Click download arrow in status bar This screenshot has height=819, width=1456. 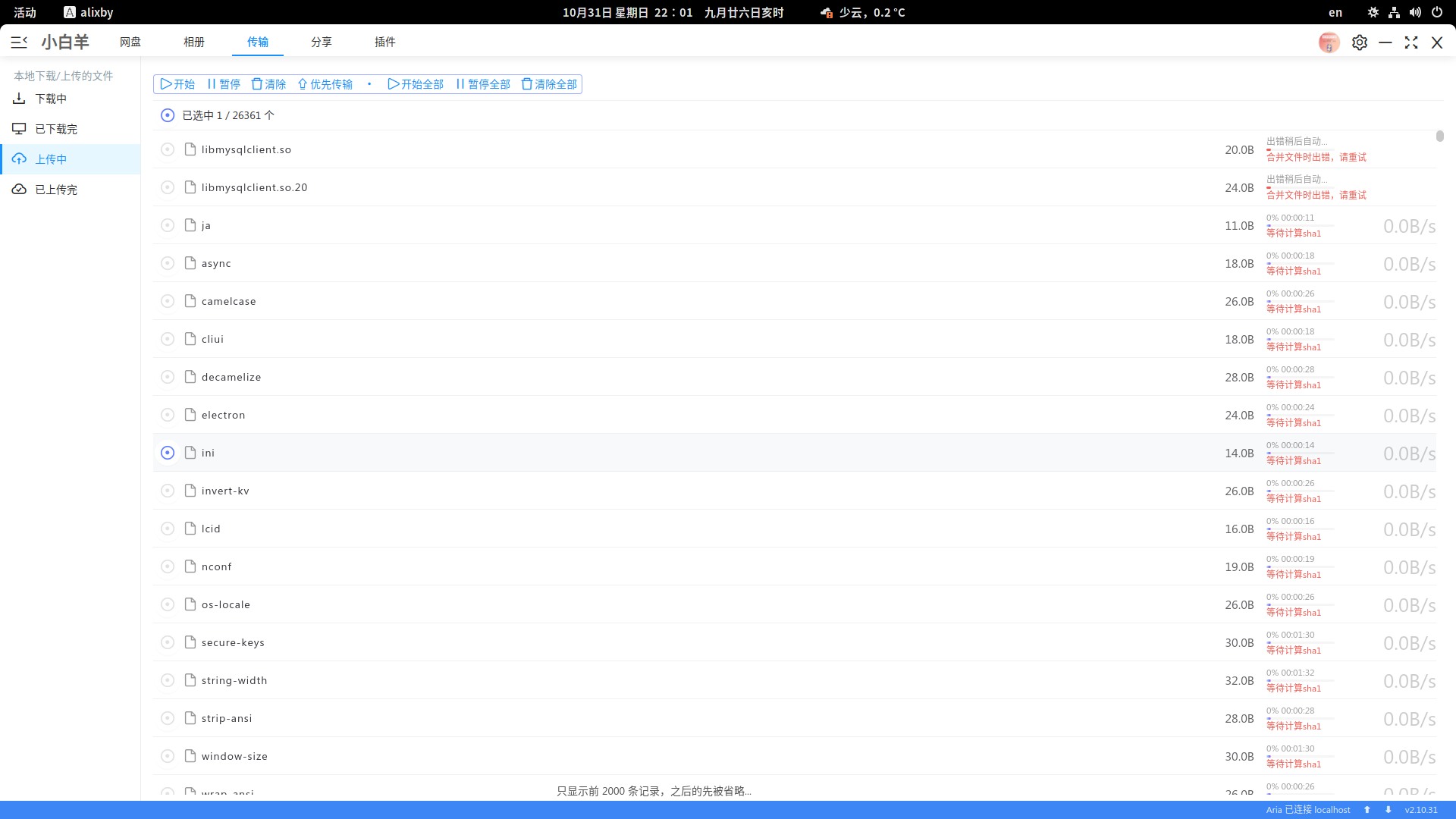tap(1389, 810)
